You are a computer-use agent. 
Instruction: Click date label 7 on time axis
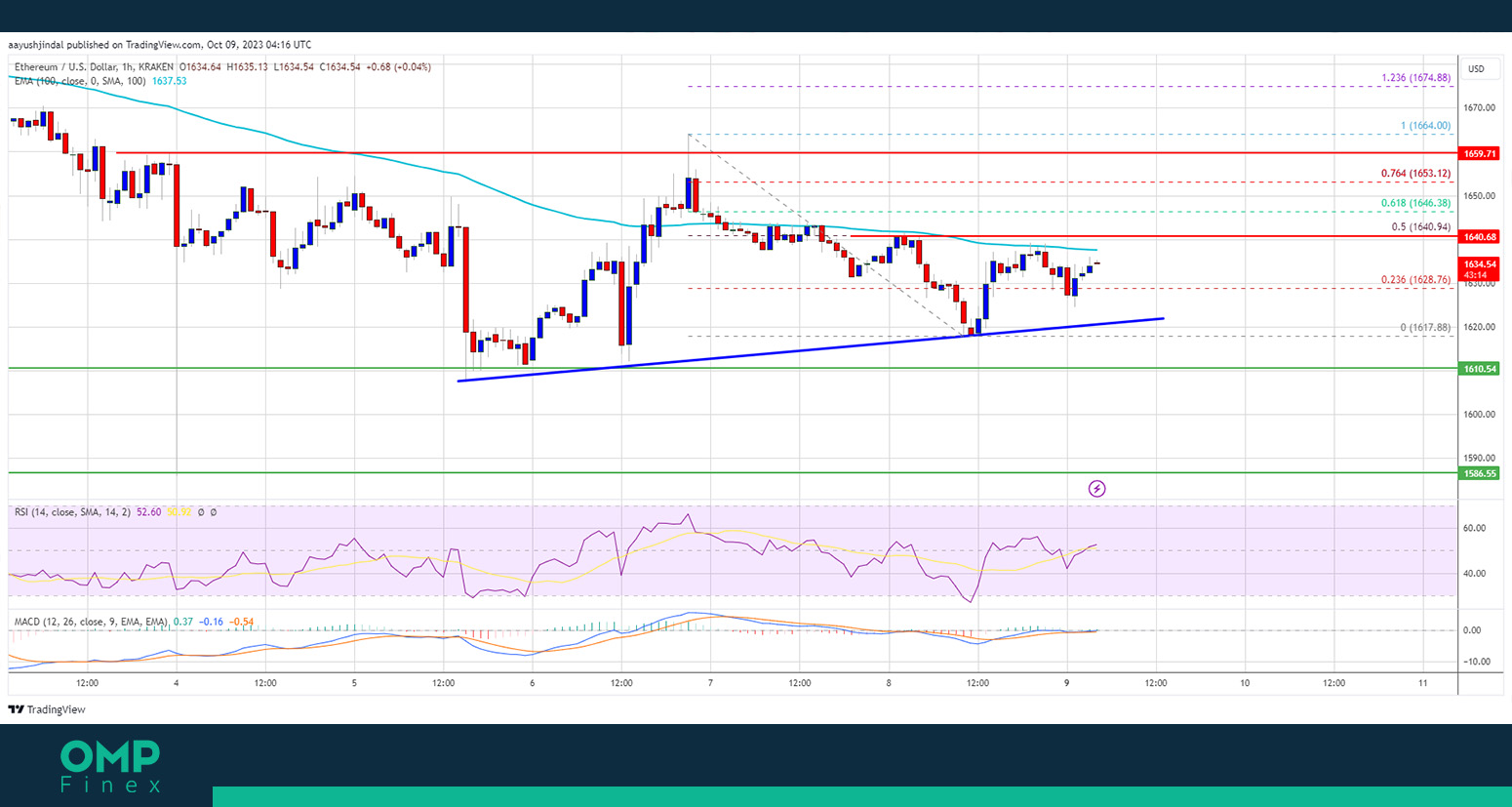click(x=710, y=683)
